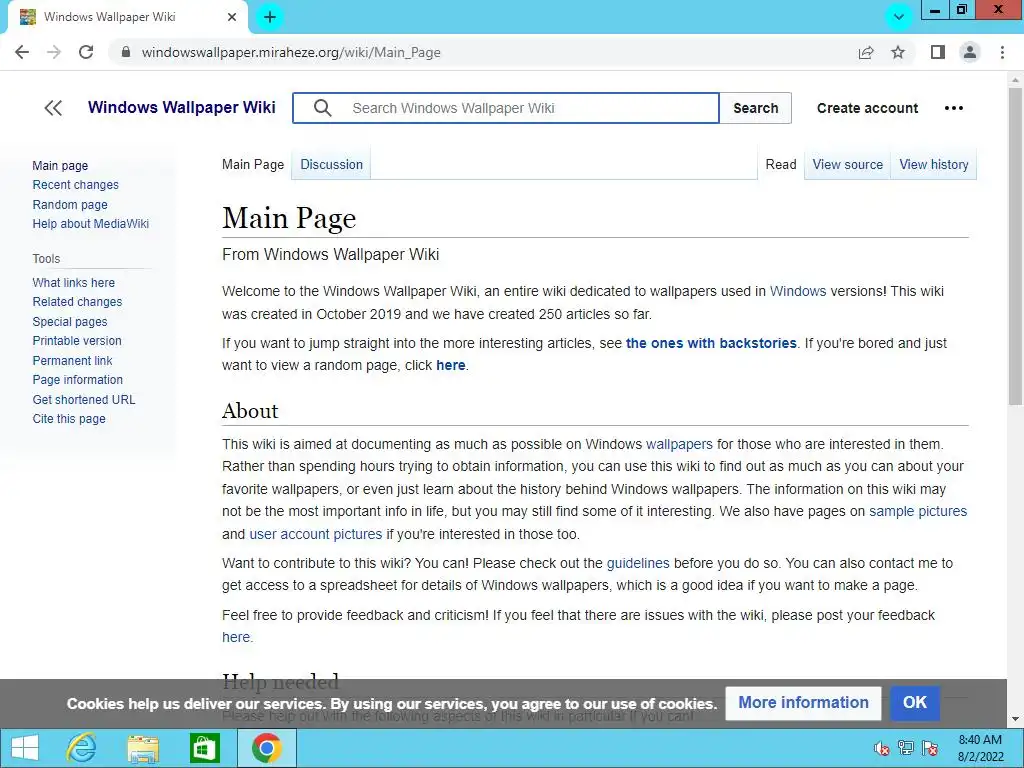This screenshot has height=768, width=1024.
Task: Go back using the browser back arrow
Action: tap(22, 52)
